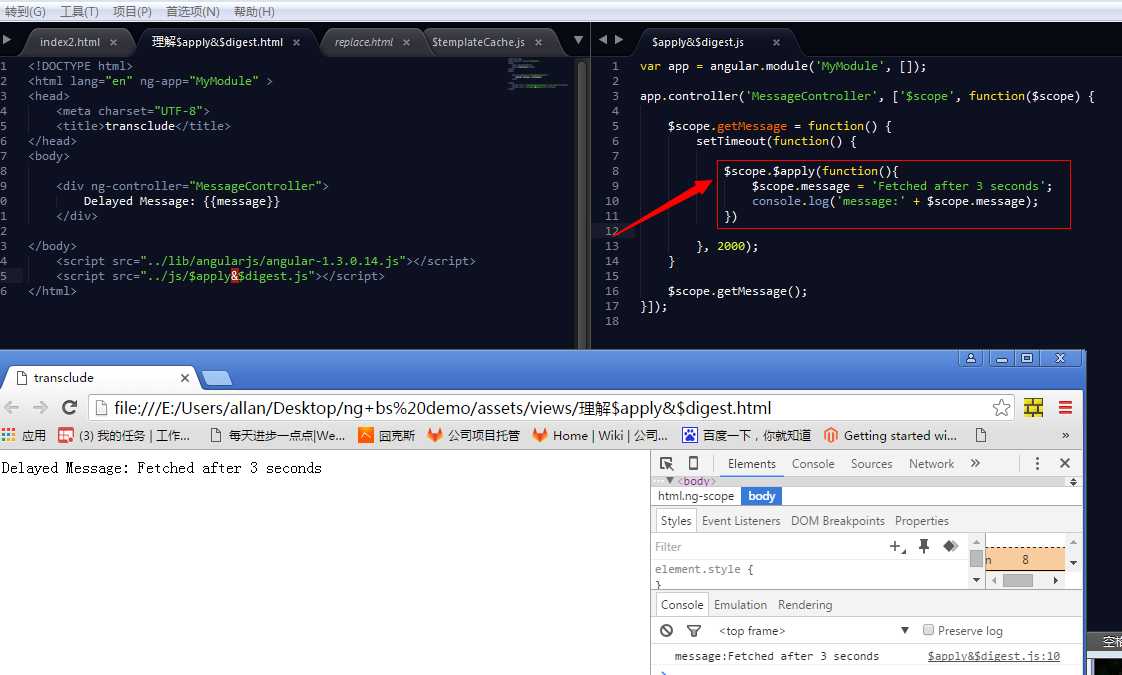
Task: Close the Chrome transclude tab
Action: coord(185,378)
